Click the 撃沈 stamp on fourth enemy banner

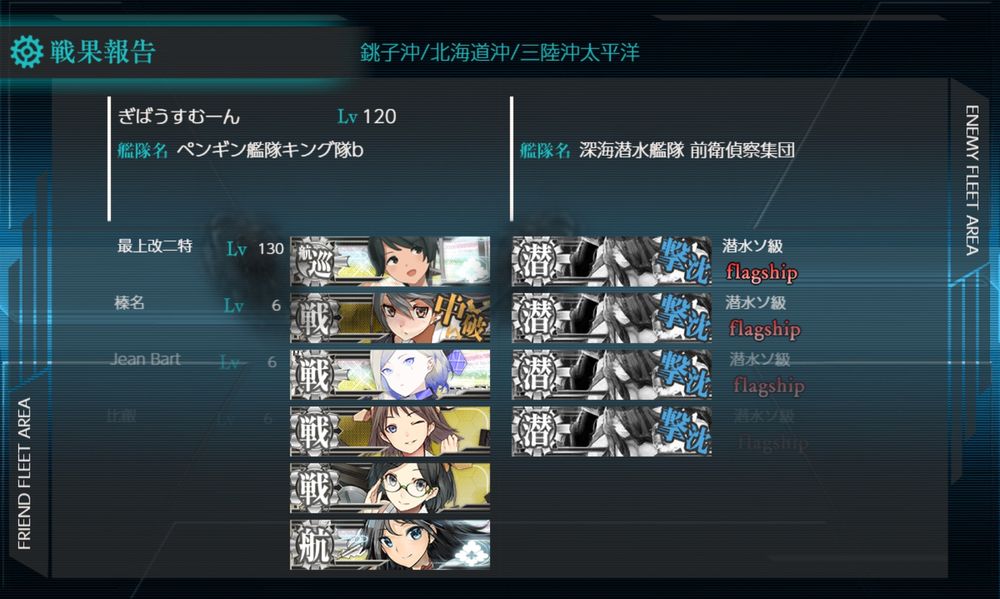click(x=684, y=431)
